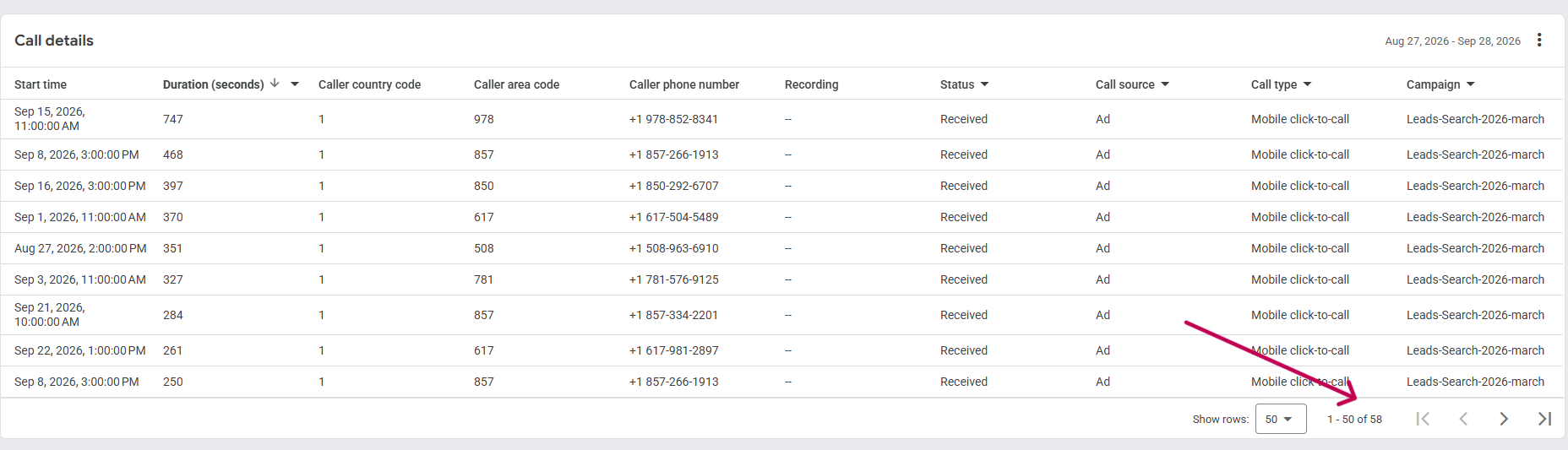The image size is (1568, 450).
Task: Go to the previous page of results
Action: tap(1463, 419)
